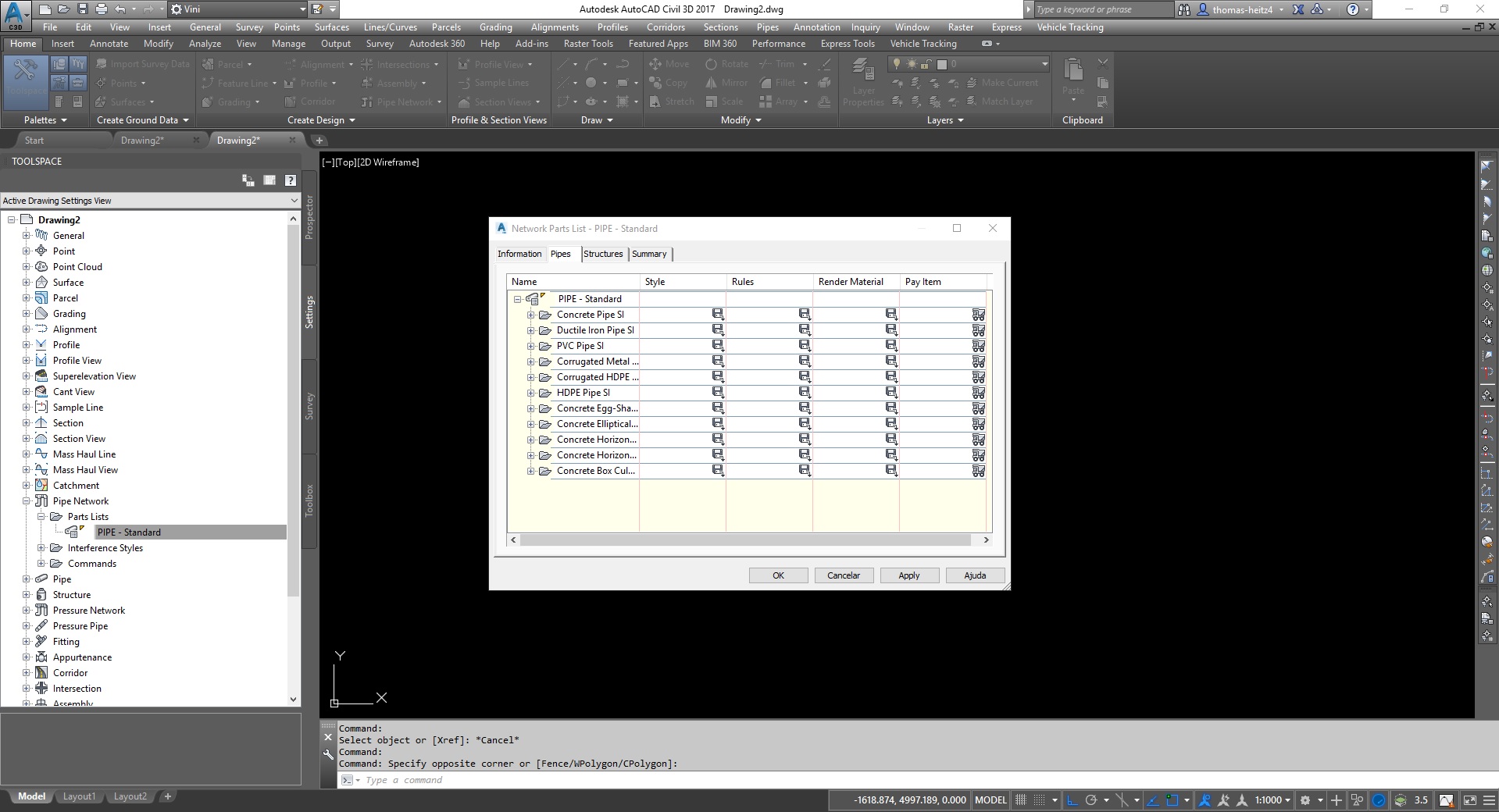1499x812 pixels.
Task: Switch to the Information tab in dialog
Action: click(x=519, y=254)
